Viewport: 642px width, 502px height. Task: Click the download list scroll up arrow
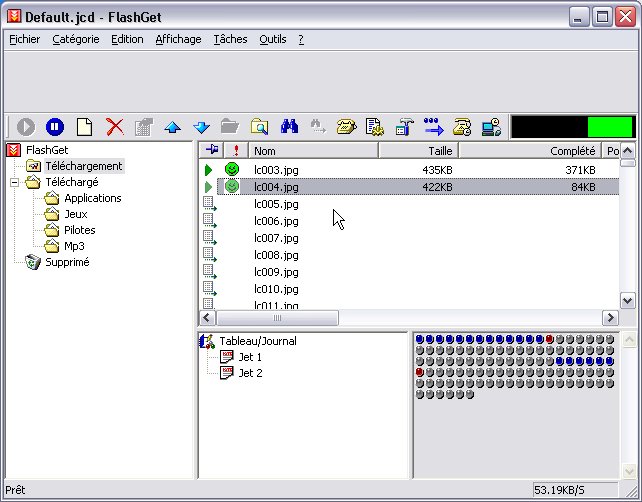628,151
